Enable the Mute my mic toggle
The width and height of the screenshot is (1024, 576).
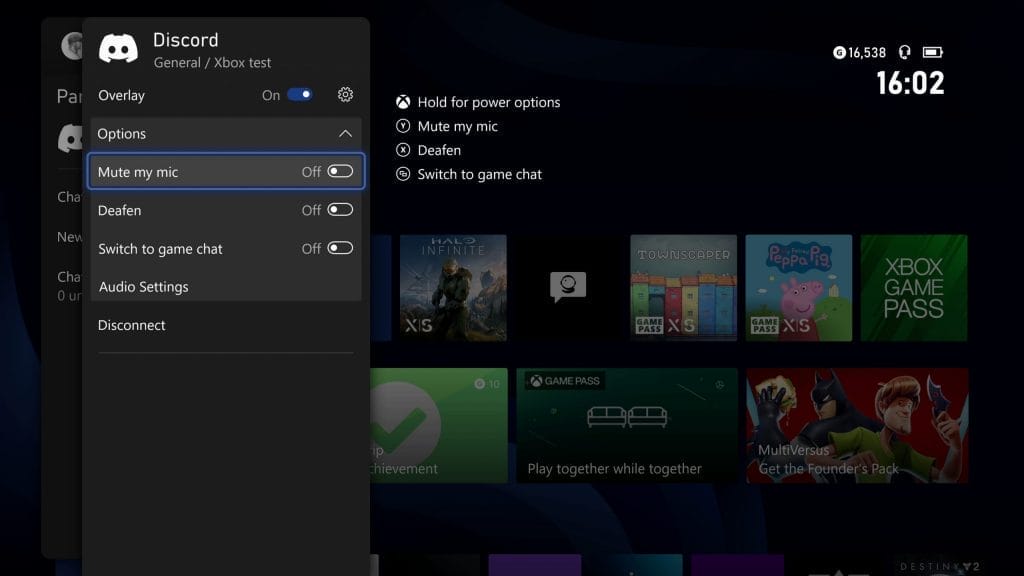340,172
